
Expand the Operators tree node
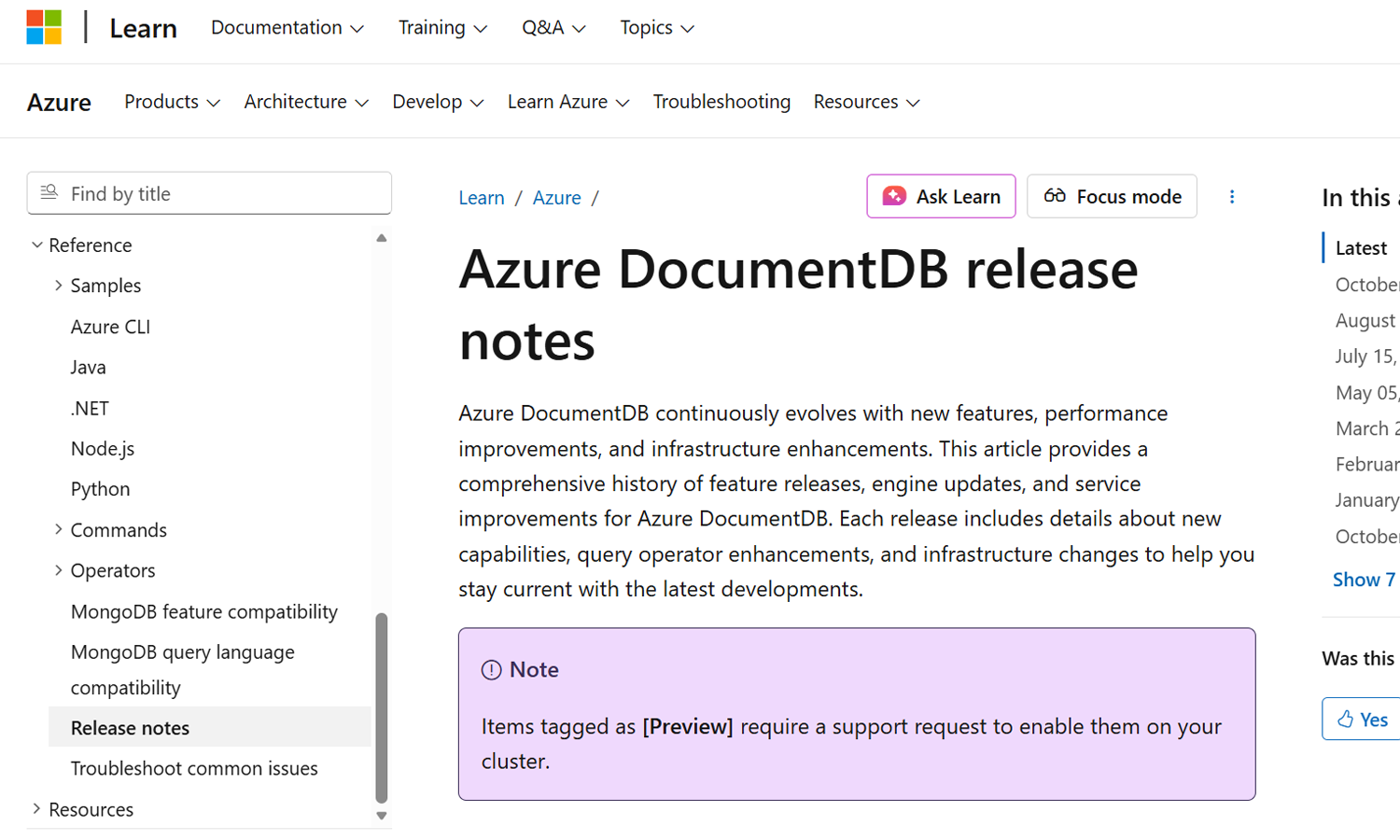59,570
